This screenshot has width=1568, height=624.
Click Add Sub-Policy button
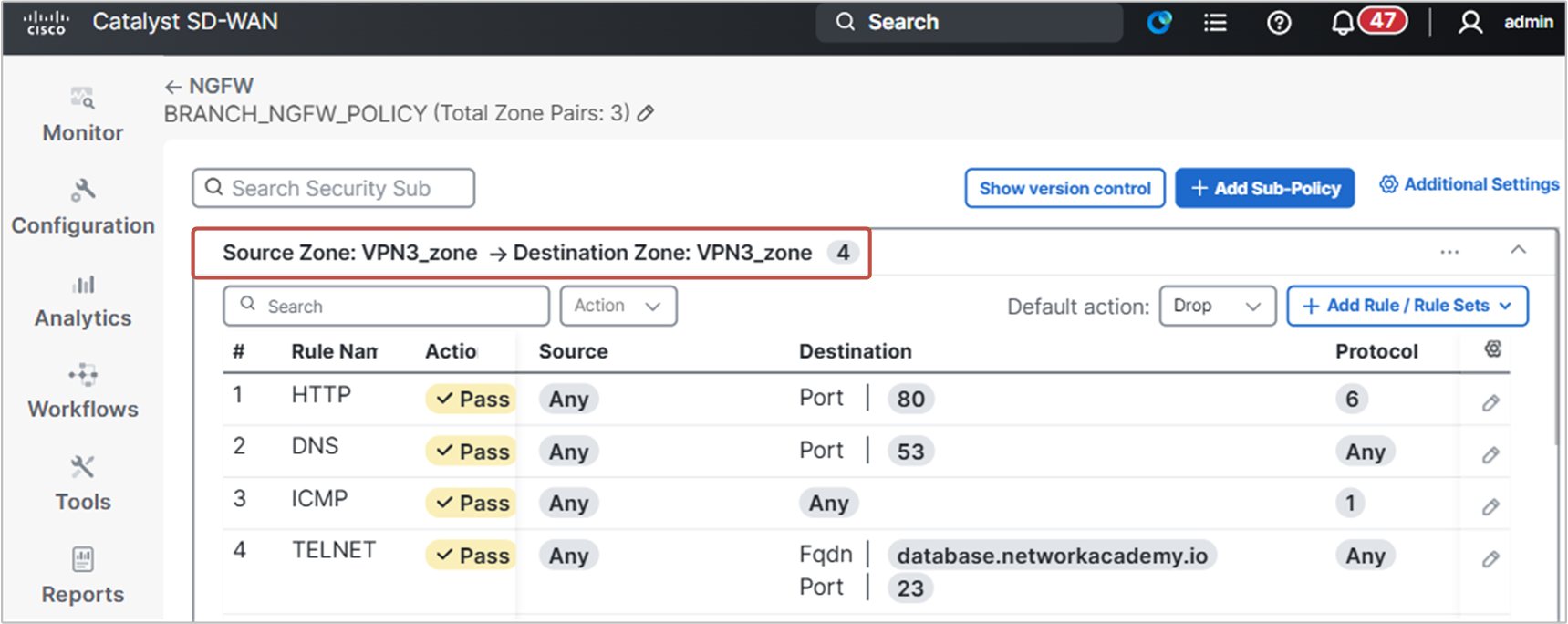[1264, 188]
